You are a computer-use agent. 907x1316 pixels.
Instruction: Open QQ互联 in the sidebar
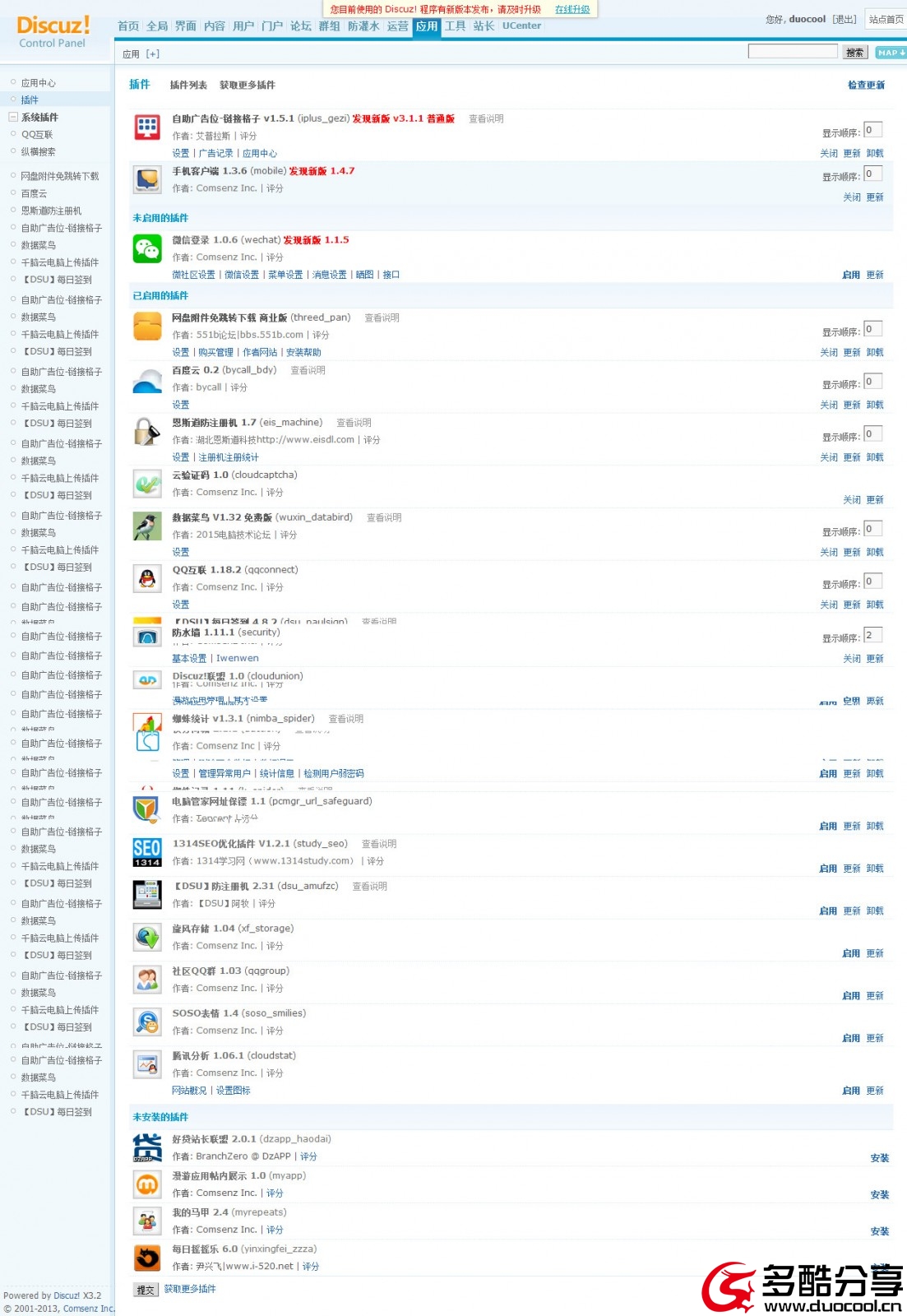coord(37,135)
